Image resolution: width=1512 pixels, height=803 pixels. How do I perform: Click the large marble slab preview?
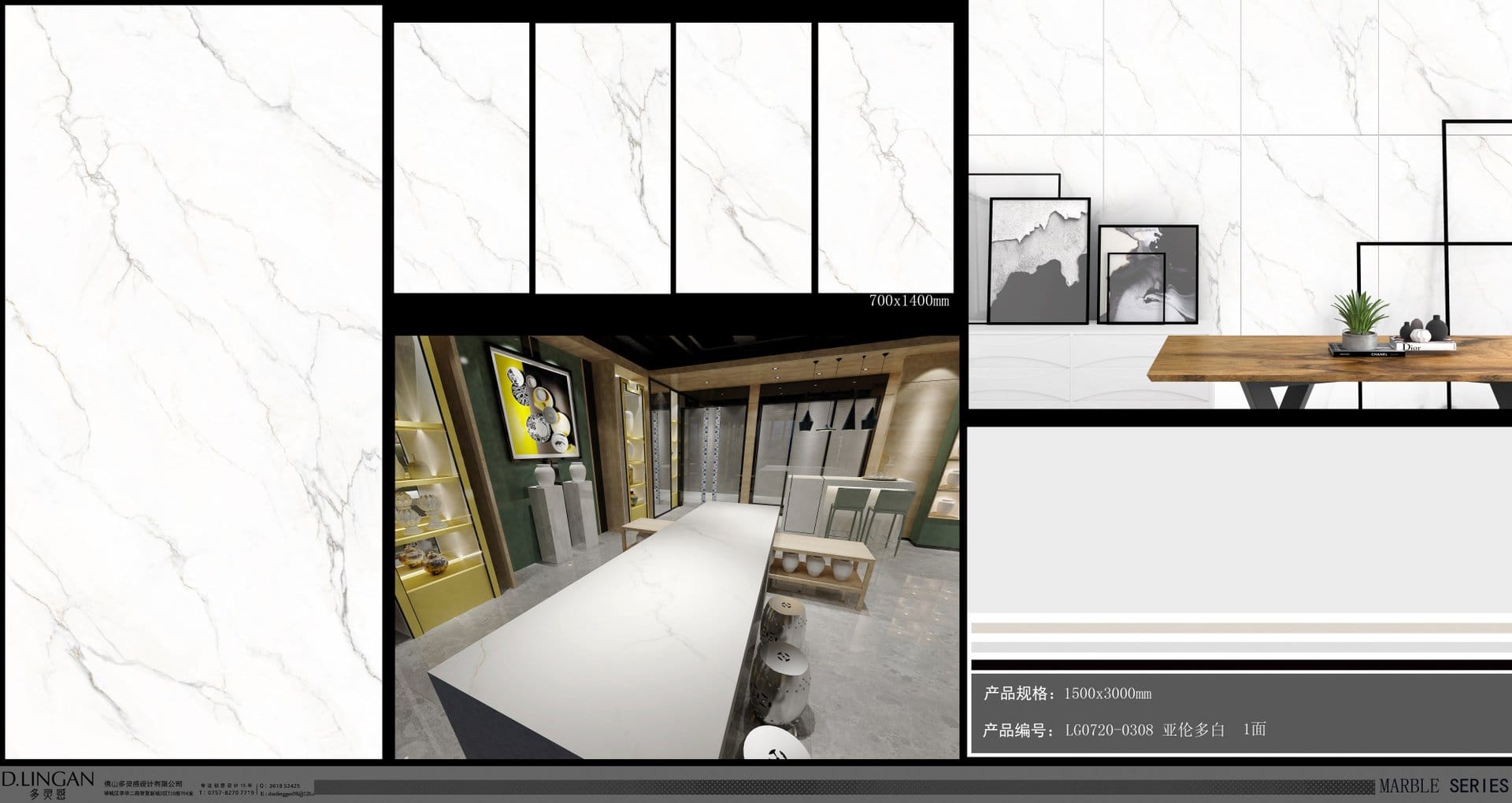coord(194,382)
